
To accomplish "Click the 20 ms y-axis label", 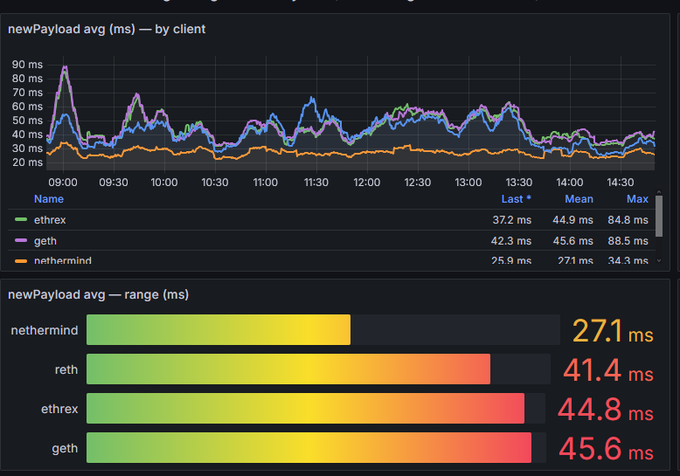I will click(27, 162).
